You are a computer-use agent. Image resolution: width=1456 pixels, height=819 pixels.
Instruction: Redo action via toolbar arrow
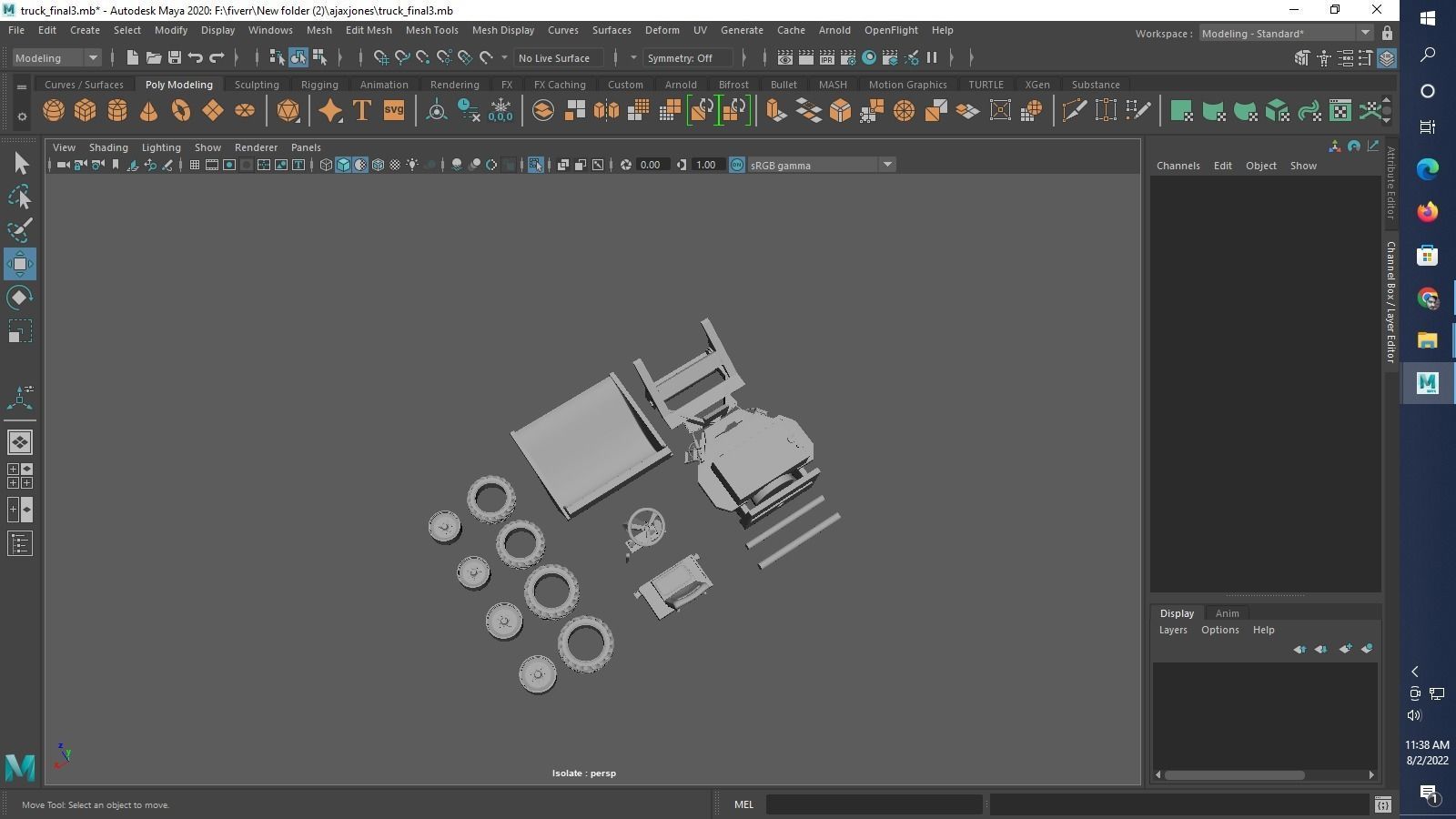tap(217, 58)
